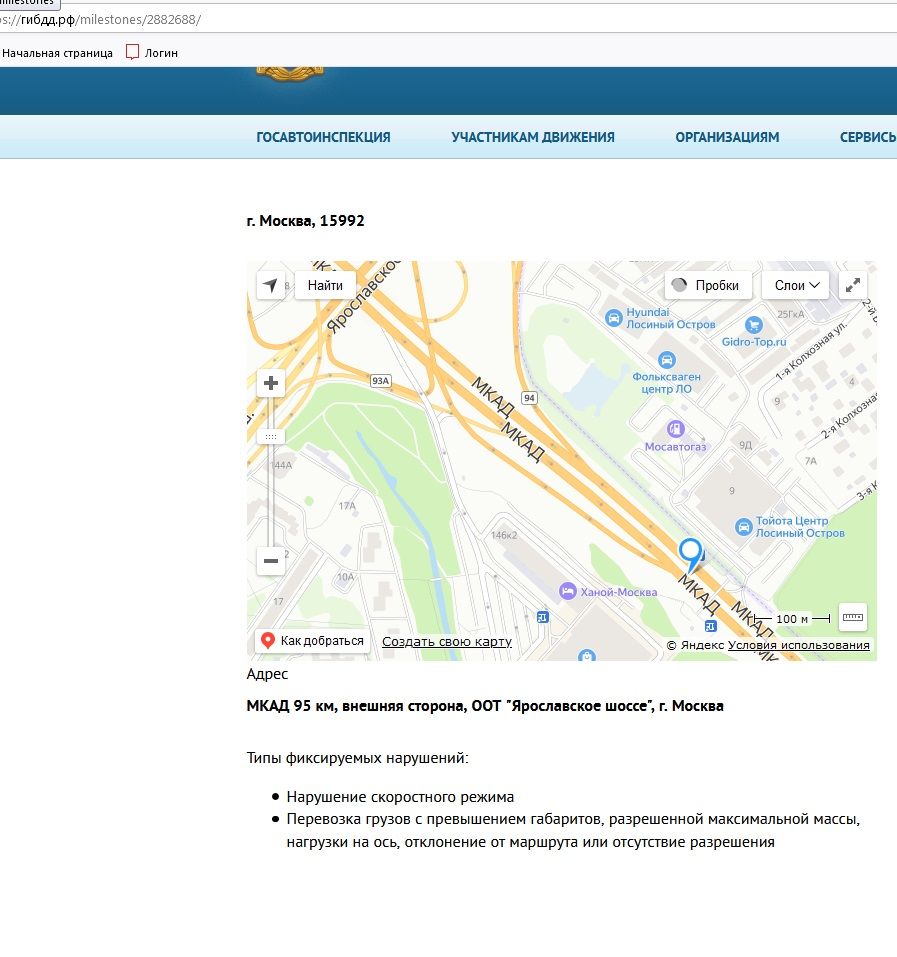Click the '100 м' map scale indicator
This screenshot has height=957, width=897.
click(x=792, y=619)
